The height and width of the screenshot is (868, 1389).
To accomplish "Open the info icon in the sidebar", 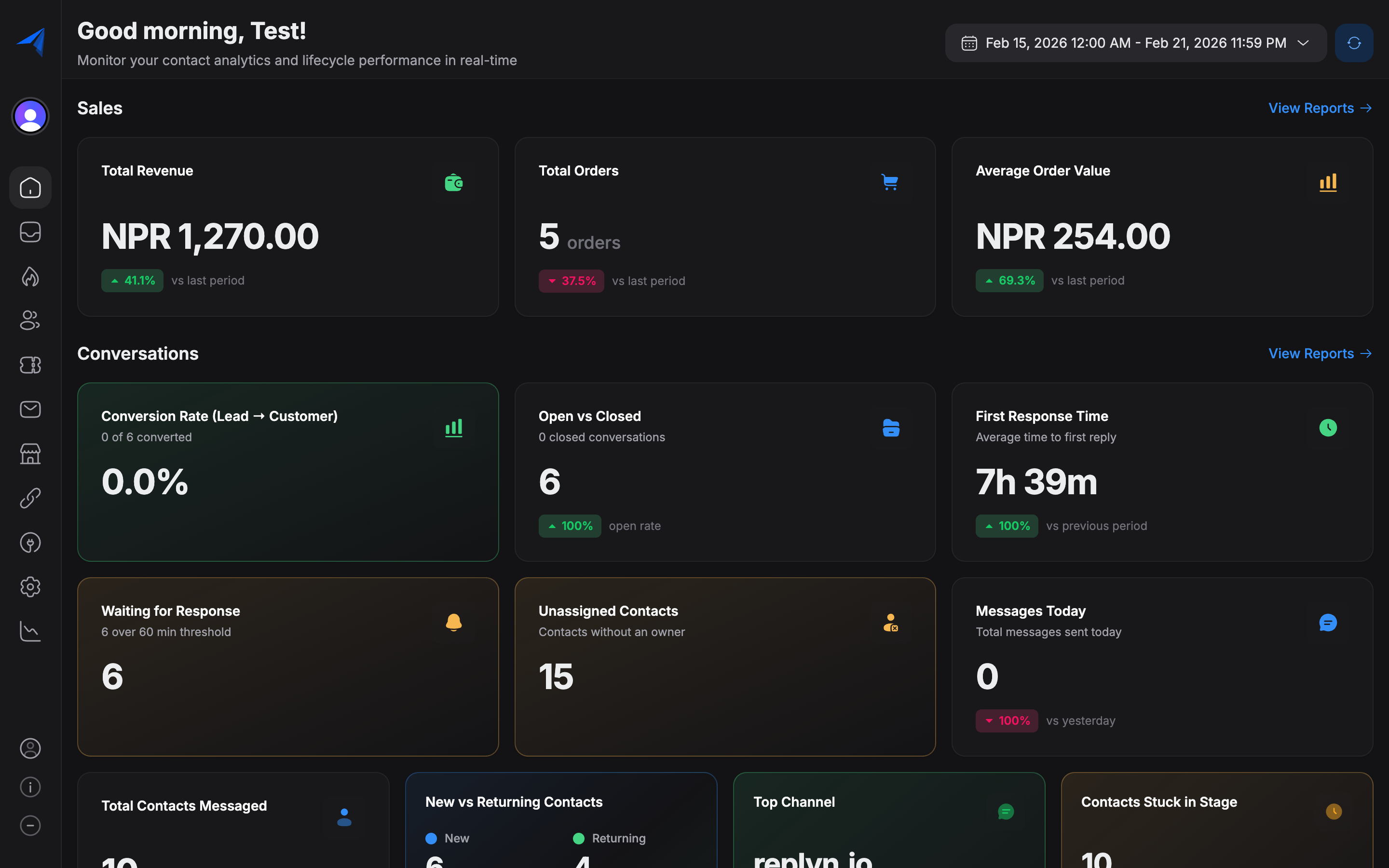I will point(30,787).
